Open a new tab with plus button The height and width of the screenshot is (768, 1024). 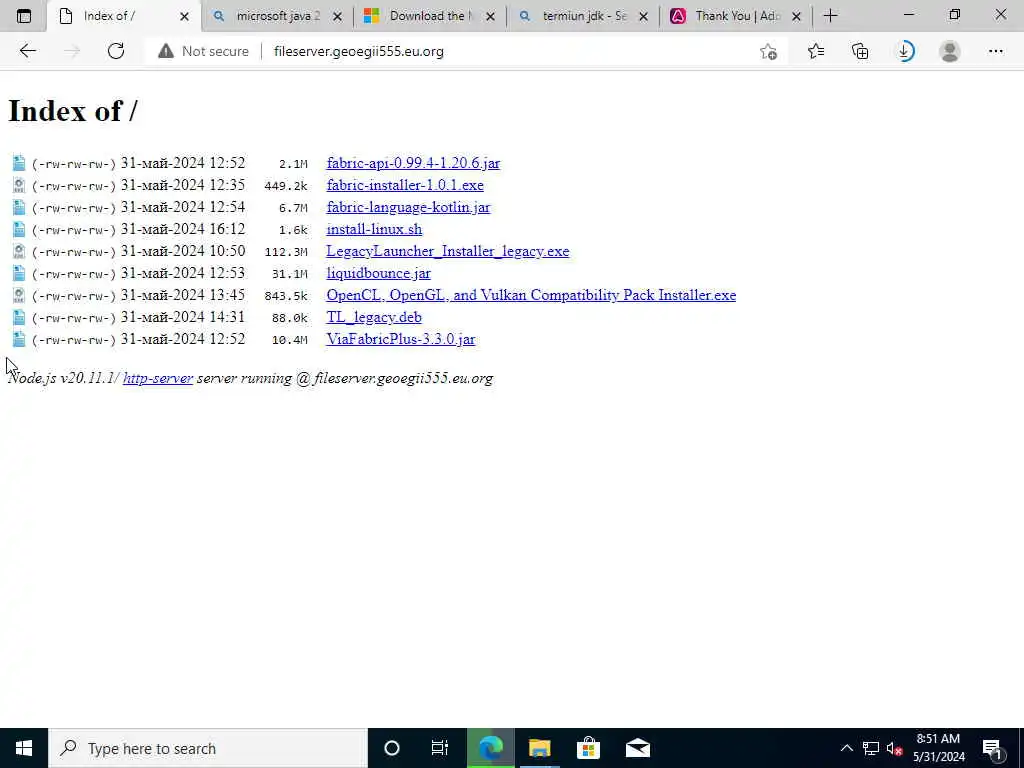(x=831, y=16)
